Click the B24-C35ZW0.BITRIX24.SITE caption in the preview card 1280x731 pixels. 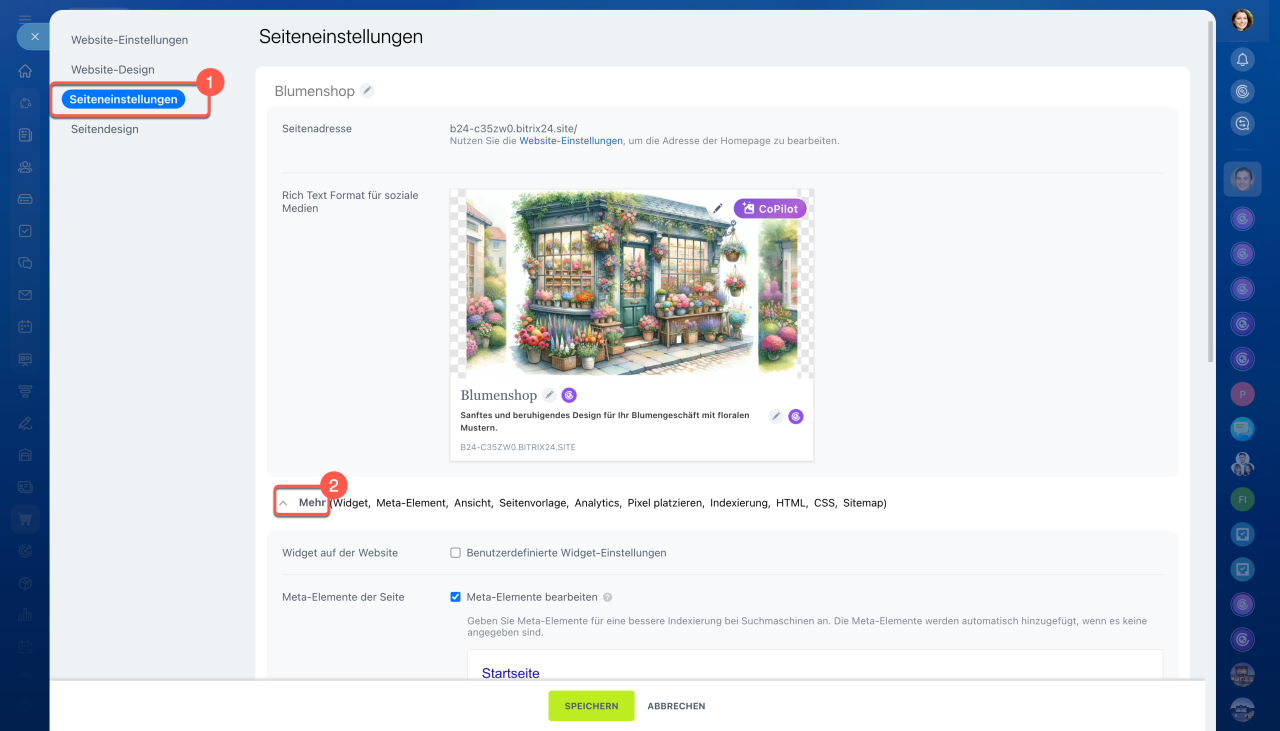(x=518, y=447)
